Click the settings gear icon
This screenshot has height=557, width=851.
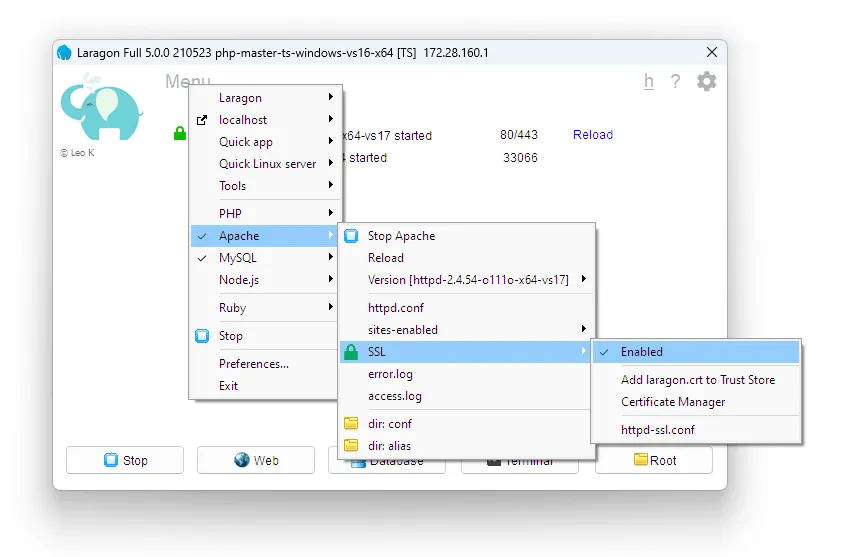click(x=706, y=82)
